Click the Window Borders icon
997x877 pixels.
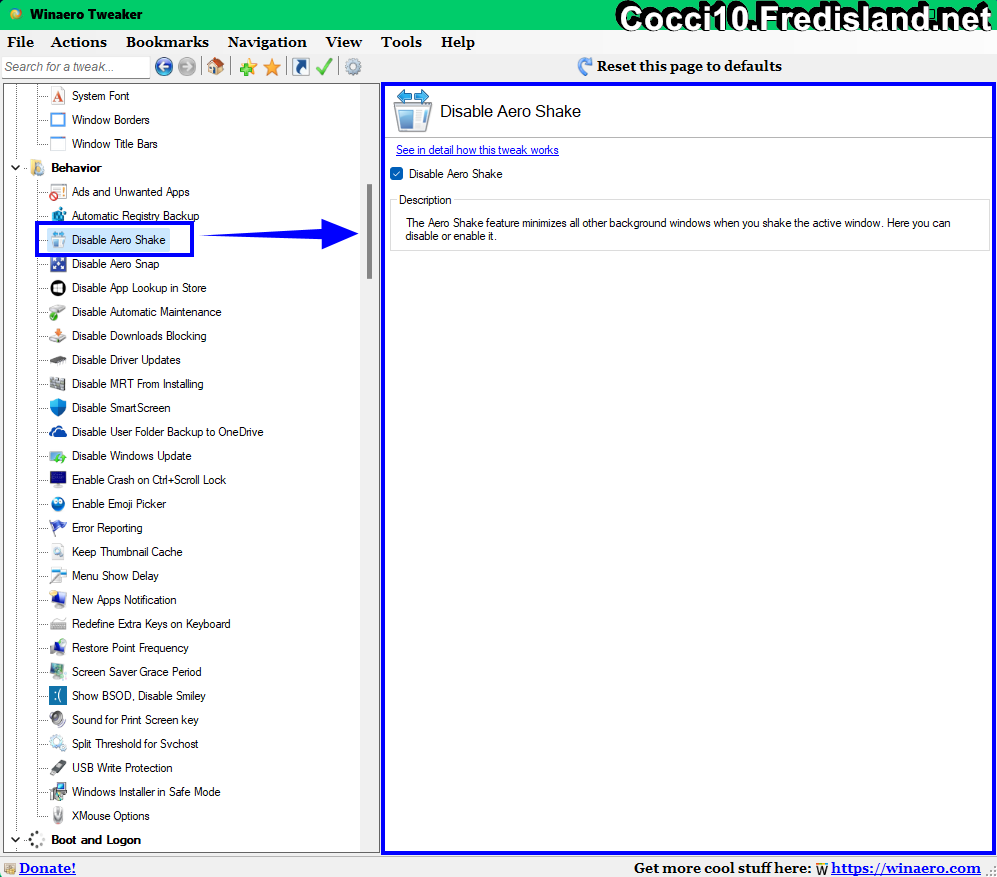click(58, 120)
